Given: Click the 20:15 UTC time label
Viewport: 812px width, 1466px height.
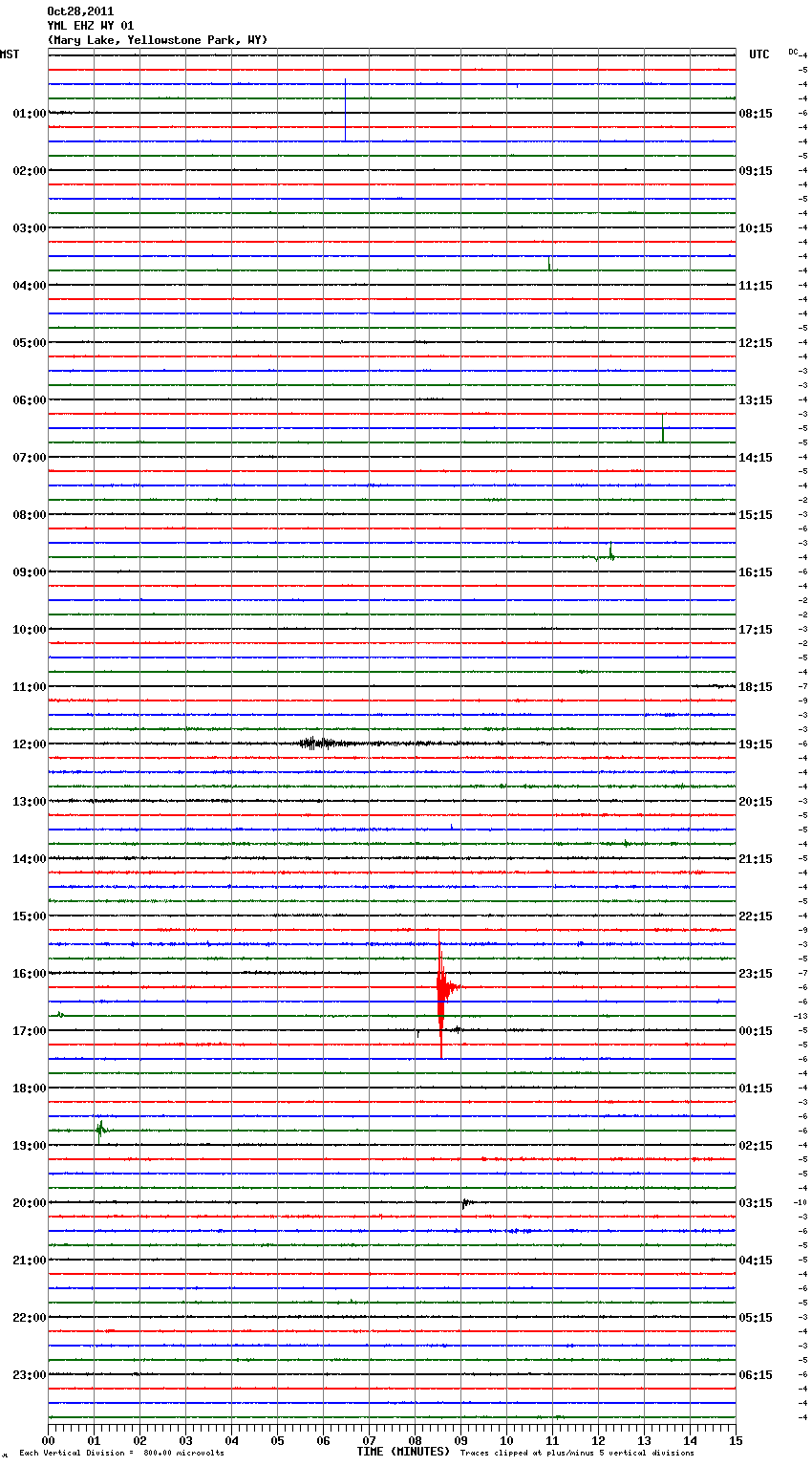Looking at the screenshot, I should pos(756,802).
